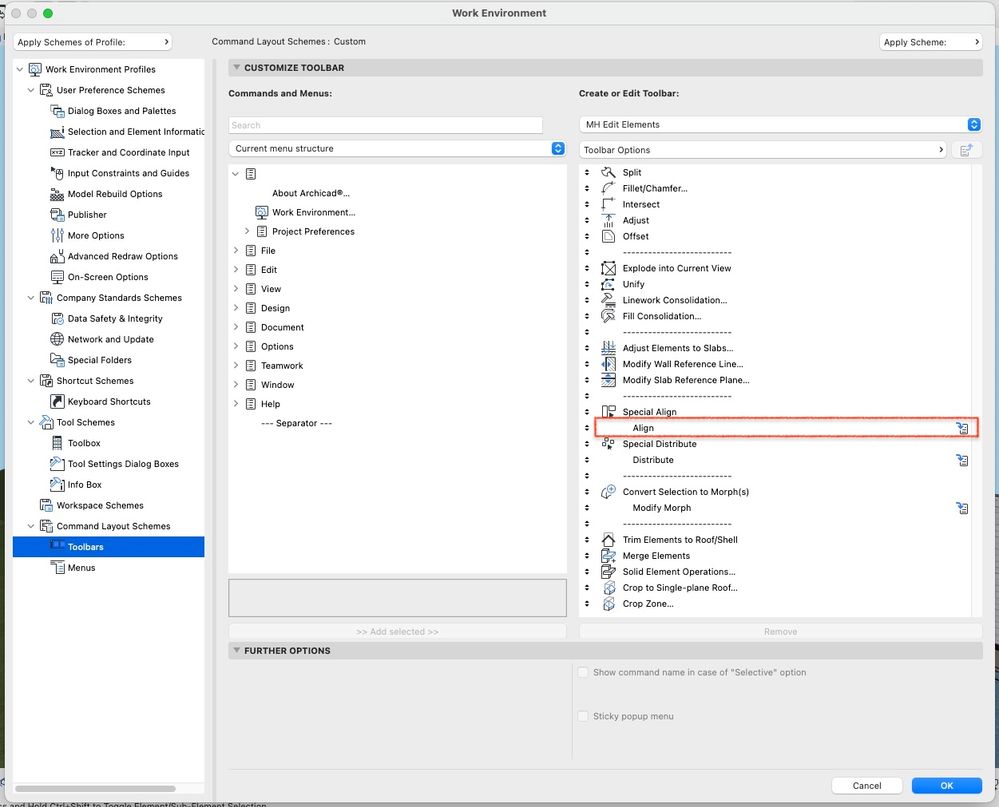This screenshot has width=999, height=807.
Task: Open the Current menu structure dropdown
Action: (x=397, y=148)
